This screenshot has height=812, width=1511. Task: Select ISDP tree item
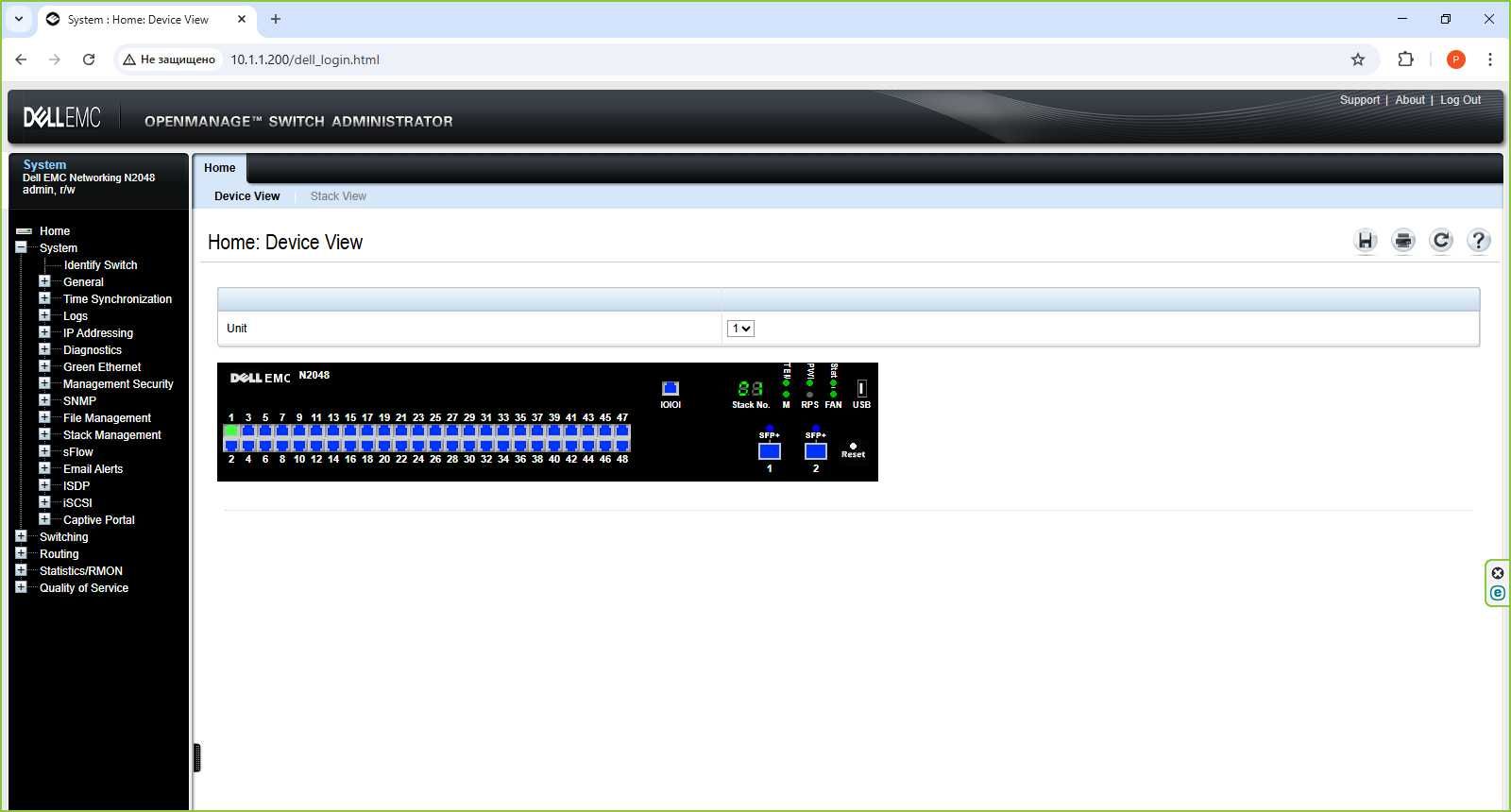[76, 486]
